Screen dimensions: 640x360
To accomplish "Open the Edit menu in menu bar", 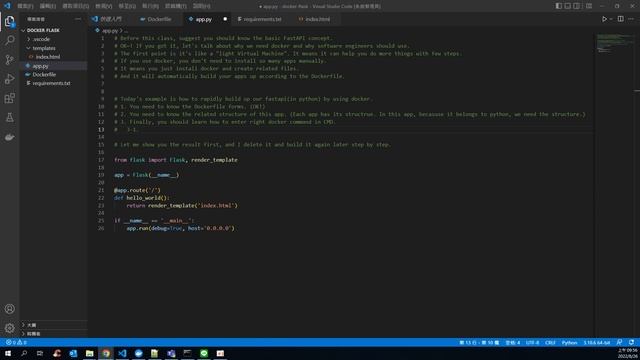I will pos(48,6).
